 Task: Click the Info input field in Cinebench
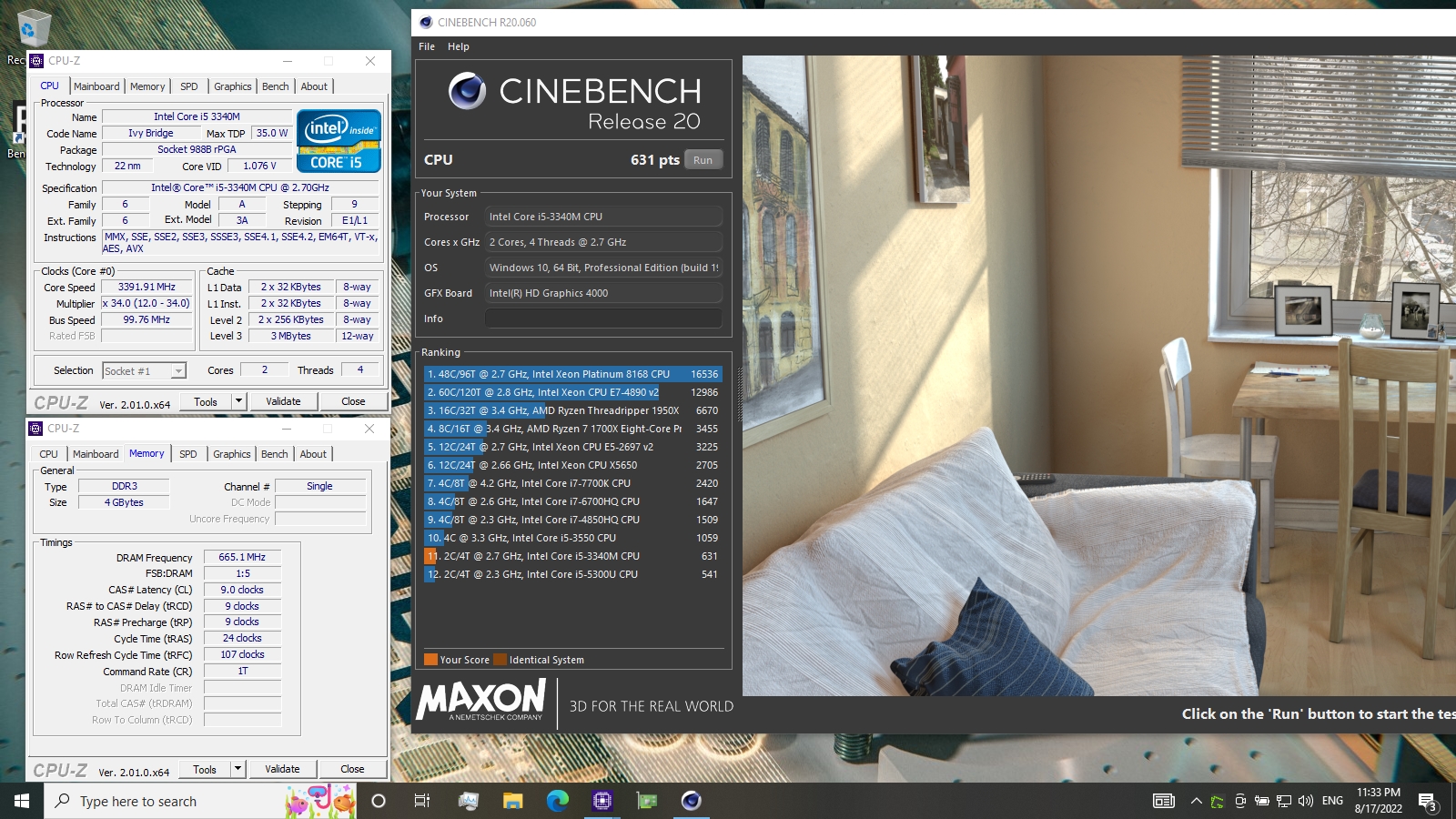coord(603,318)
